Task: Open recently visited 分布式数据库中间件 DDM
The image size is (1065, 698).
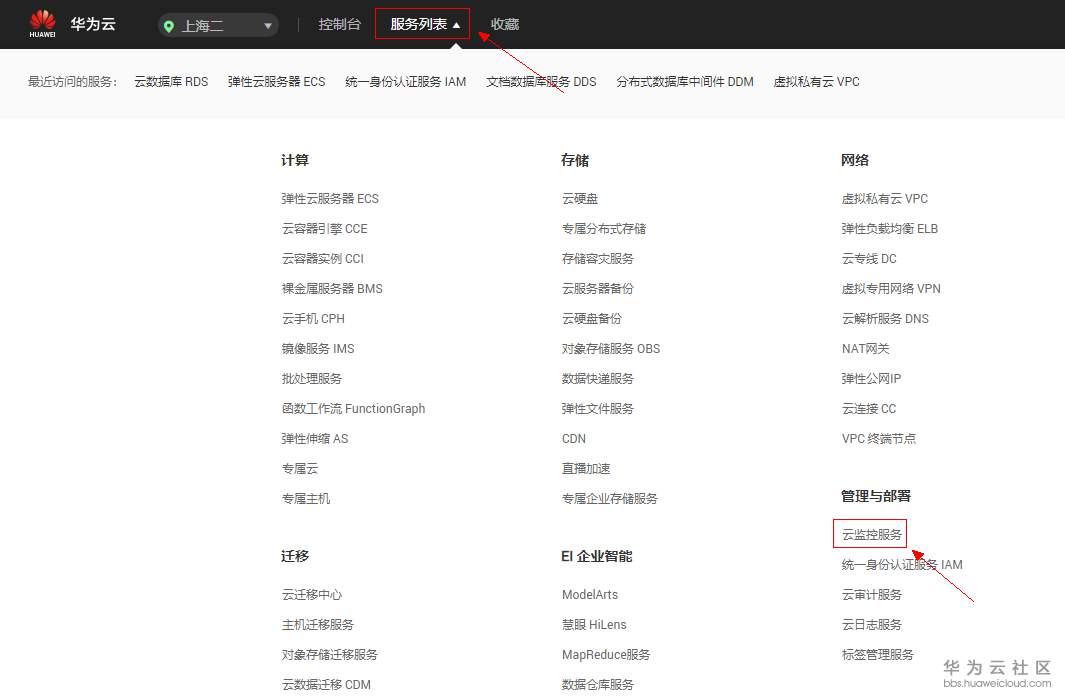Action: tap(685, 81)
